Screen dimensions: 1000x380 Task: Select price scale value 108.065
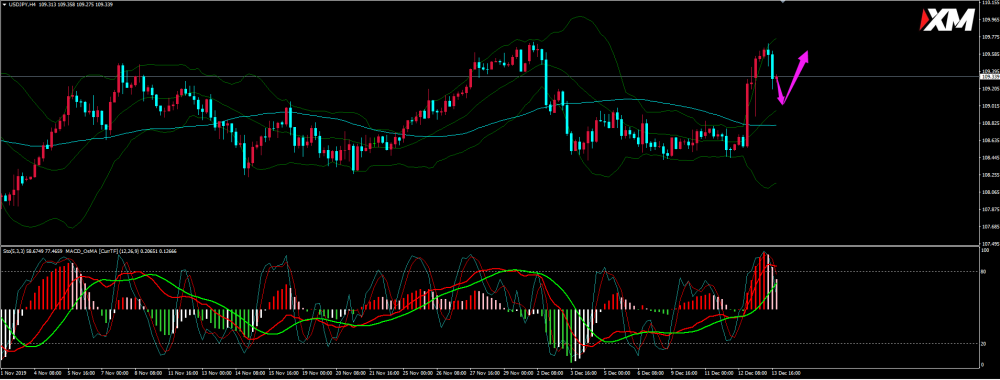pos(991,192)
